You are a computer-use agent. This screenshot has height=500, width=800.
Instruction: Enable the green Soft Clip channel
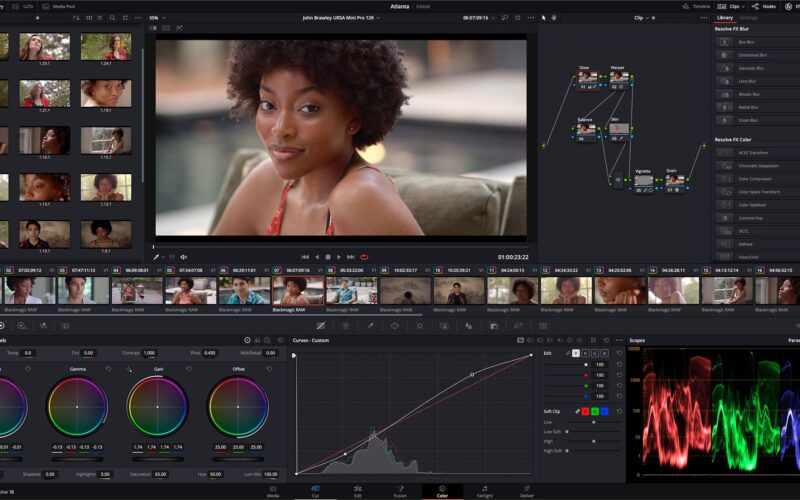pyautogui.click(x=595, y=411)
